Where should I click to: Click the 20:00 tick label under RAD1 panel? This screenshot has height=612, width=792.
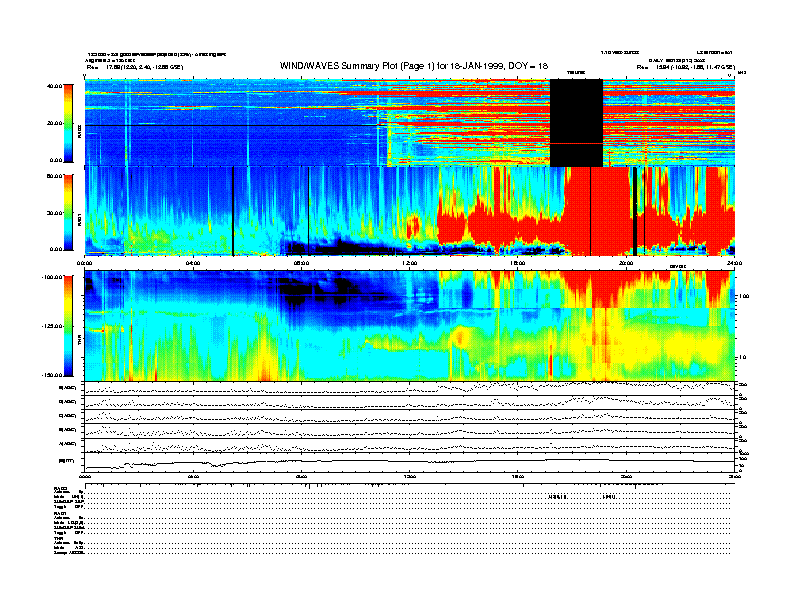[626, 263]
